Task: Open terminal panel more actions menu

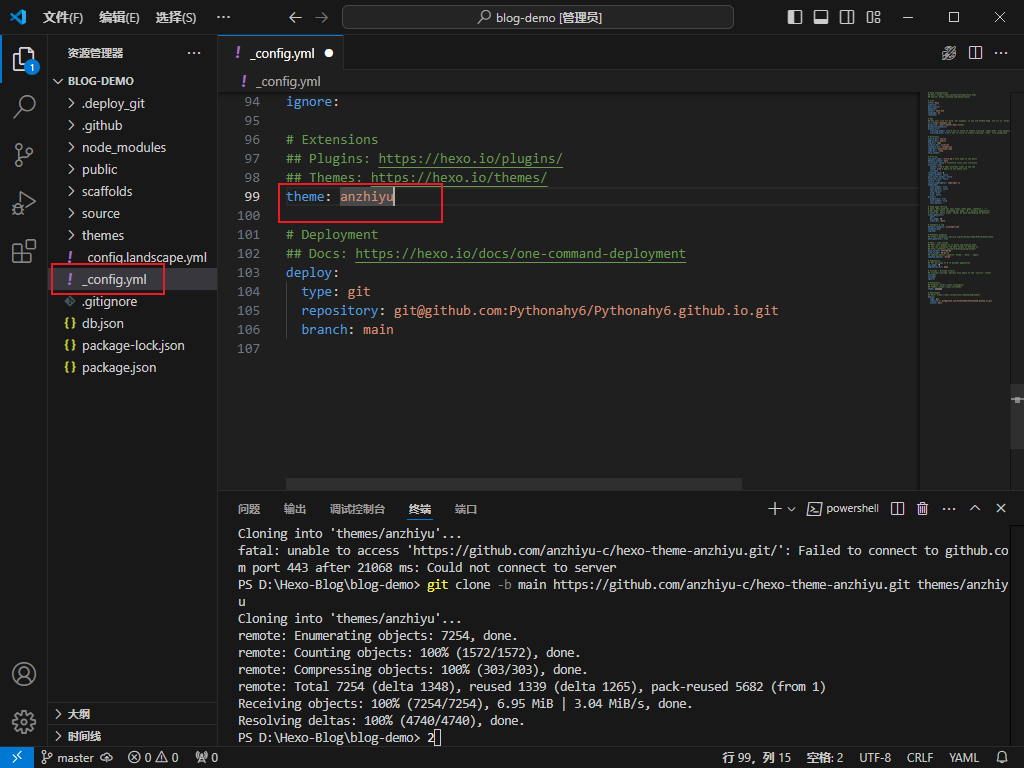Action: (949, 509)
